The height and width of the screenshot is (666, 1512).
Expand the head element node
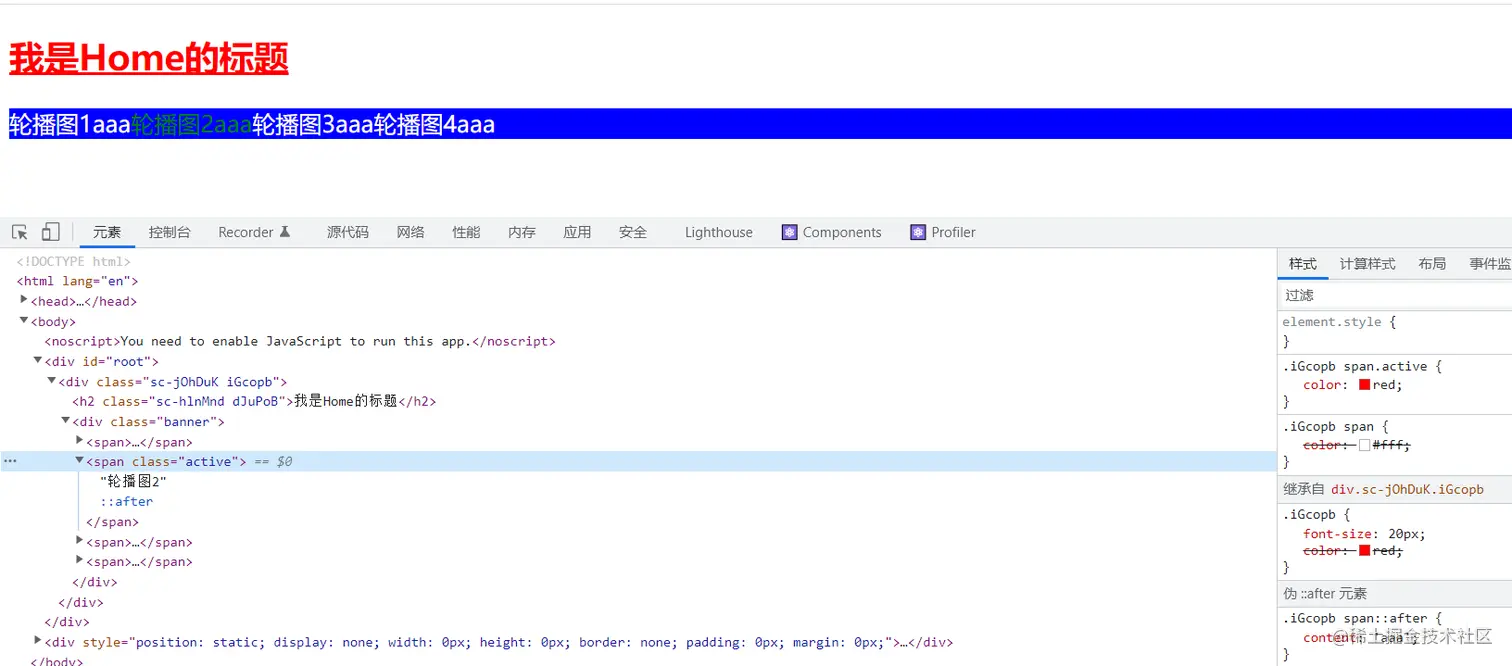[24, 300]
